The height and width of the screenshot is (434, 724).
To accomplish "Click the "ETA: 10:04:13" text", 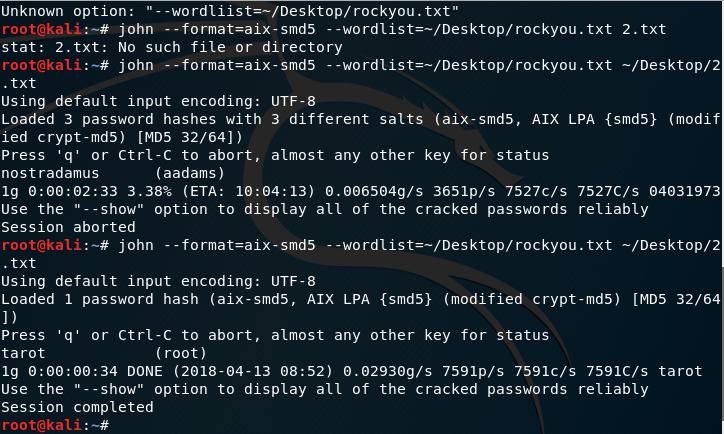I will coord(235,191).
